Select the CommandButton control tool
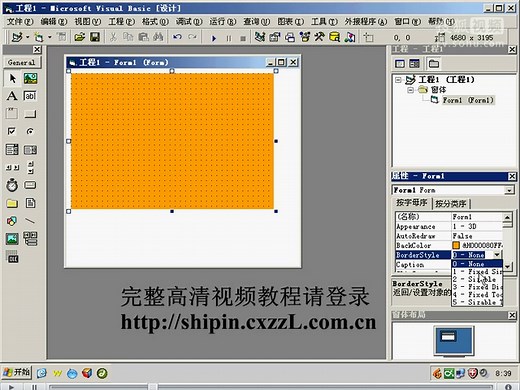Image resolution: width=520 pixels, height=390 pixels. click(30, 114)
